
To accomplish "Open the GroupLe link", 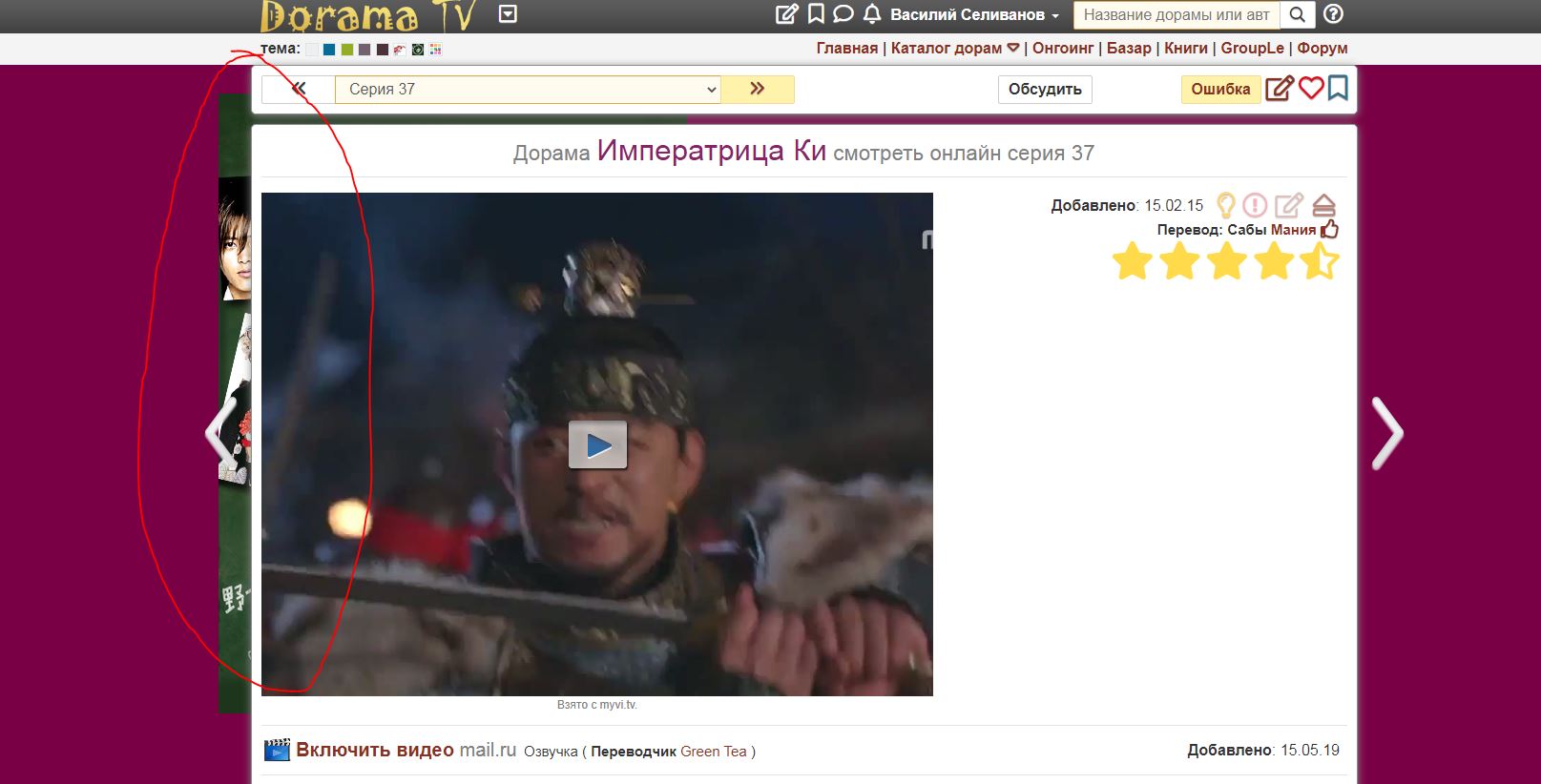I will click(x=1252, y=48).
